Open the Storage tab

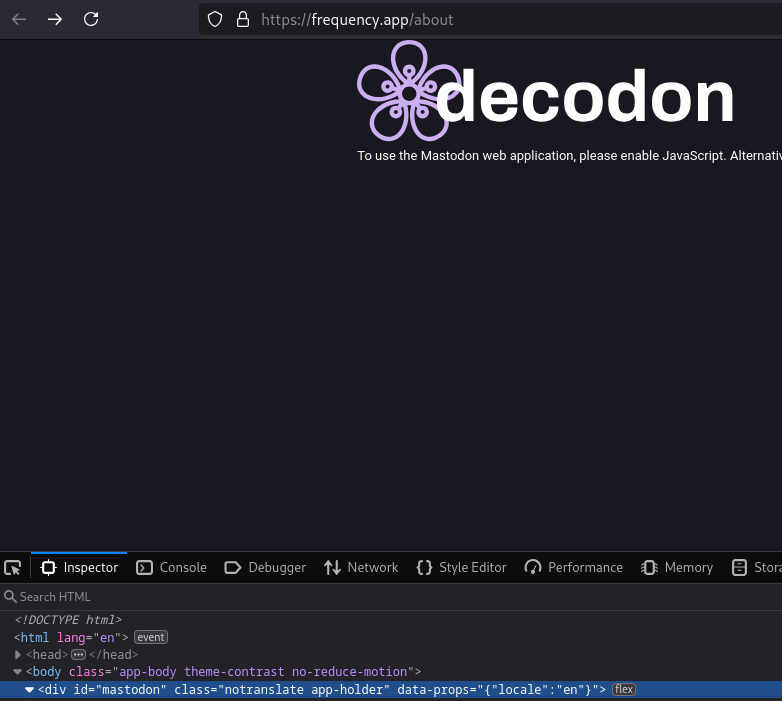click(x=754, y=567)
